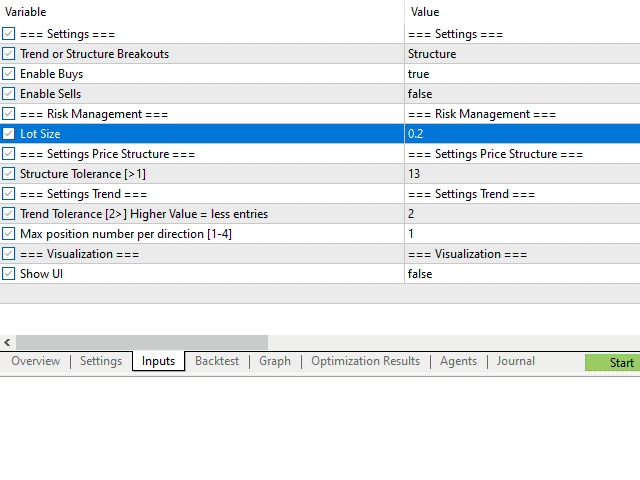The image size is (640, 480).
Task: Toggle === Settings Trend === checkbox
Action: click(x=9, y=193)
